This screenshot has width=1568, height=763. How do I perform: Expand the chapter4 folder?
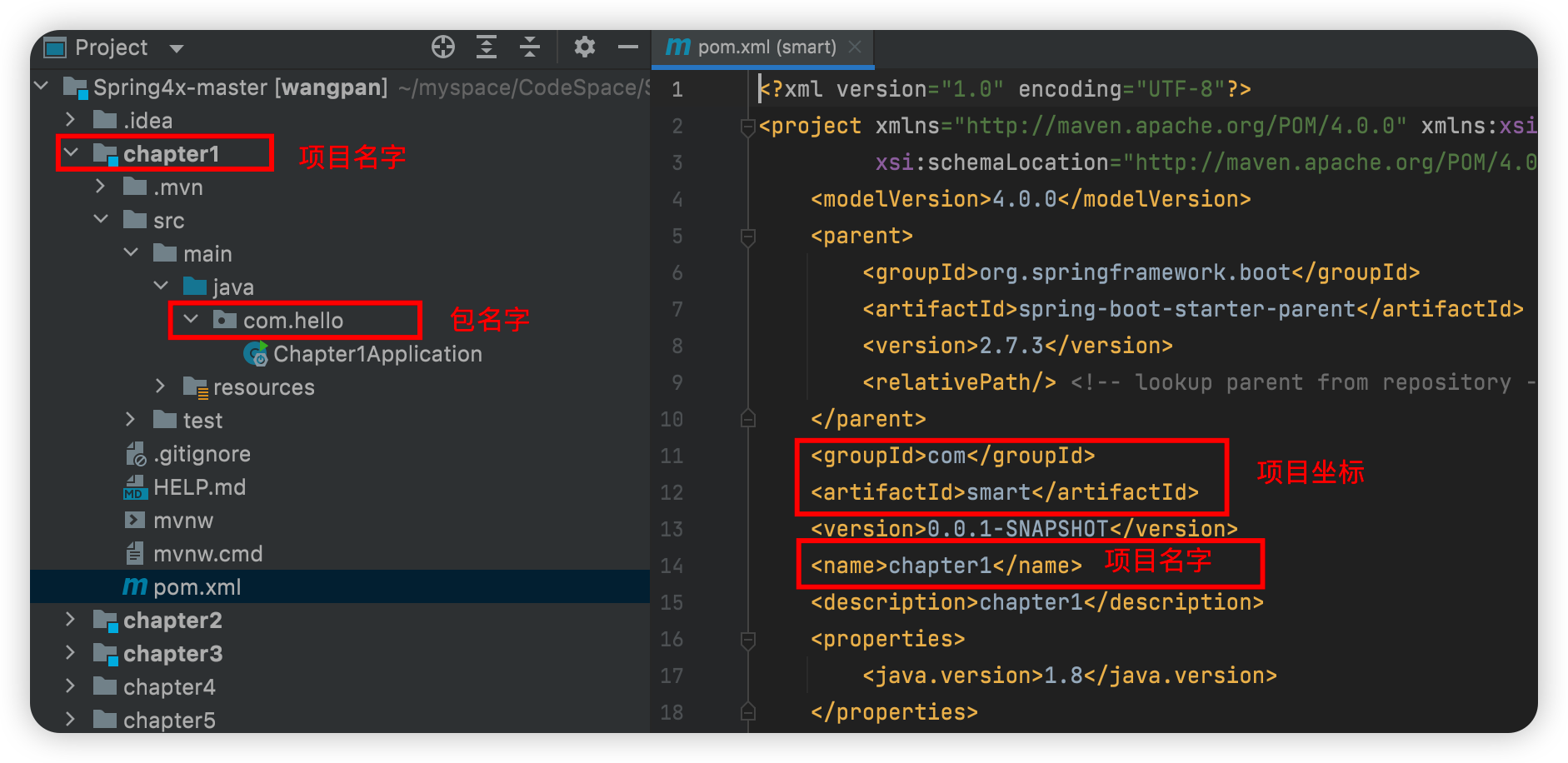pos(71,686)
